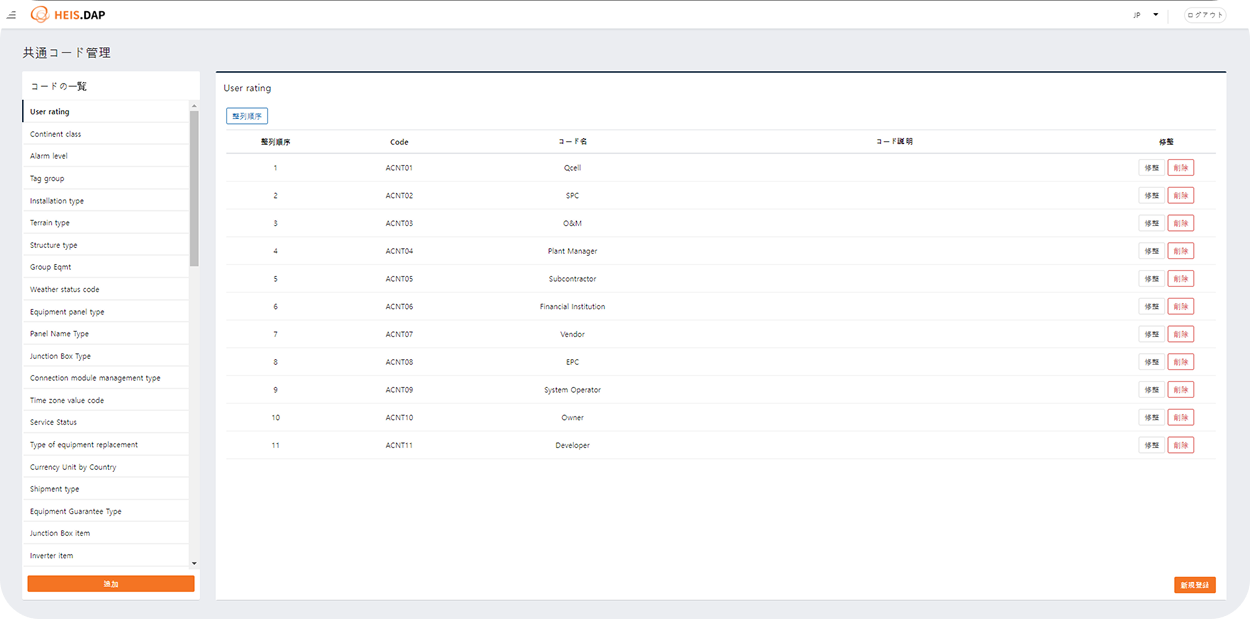1250x619 pixels.
Task: Delete the Developer row
Action: click(1180, 445)
